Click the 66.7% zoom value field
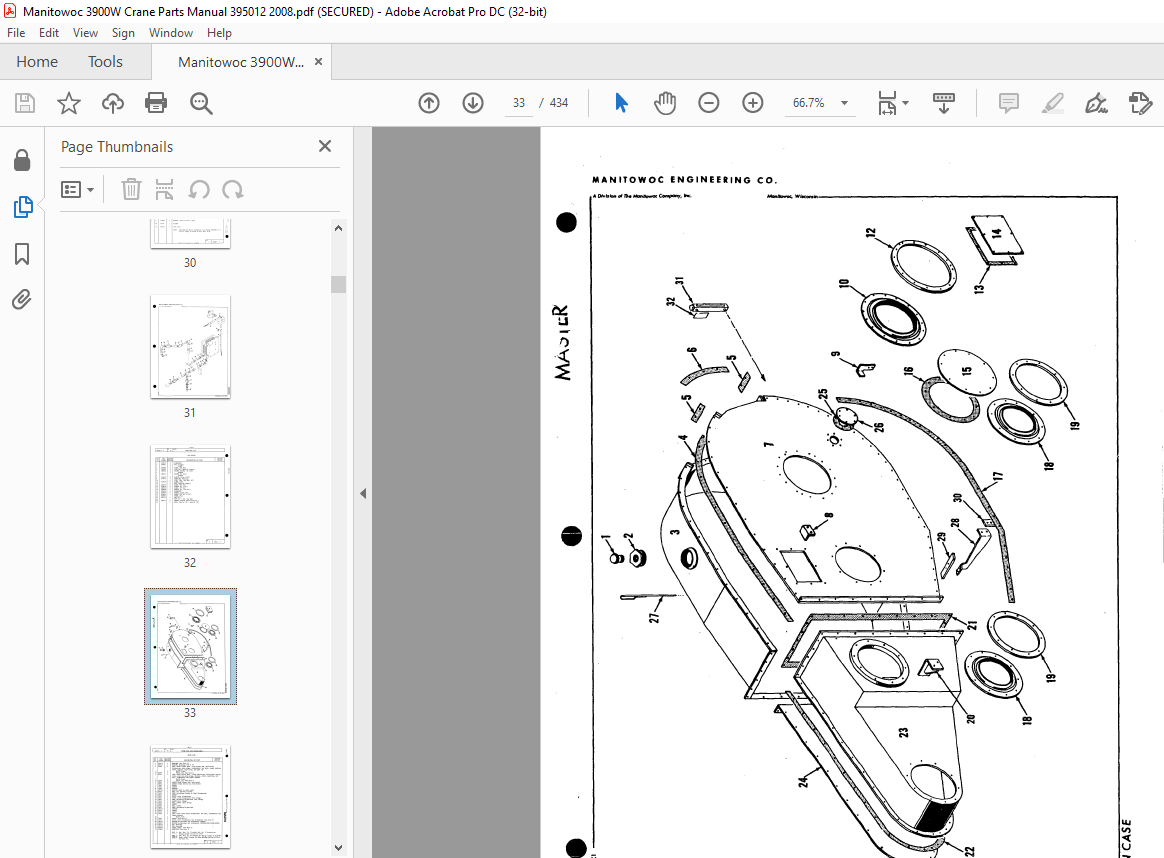Screen dimensions: 1164x858 coord(808,103)
